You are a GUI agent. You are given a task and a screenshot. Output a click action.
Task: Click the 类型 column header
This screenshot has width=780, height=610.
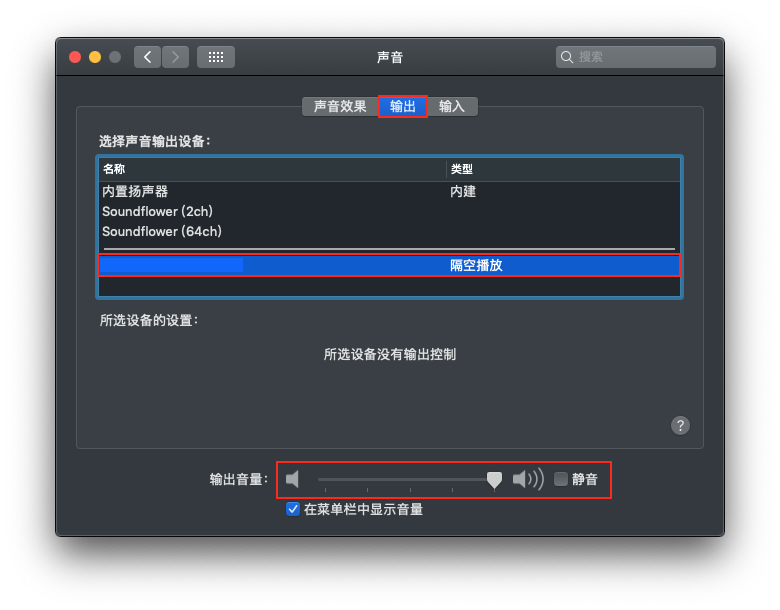560,169
